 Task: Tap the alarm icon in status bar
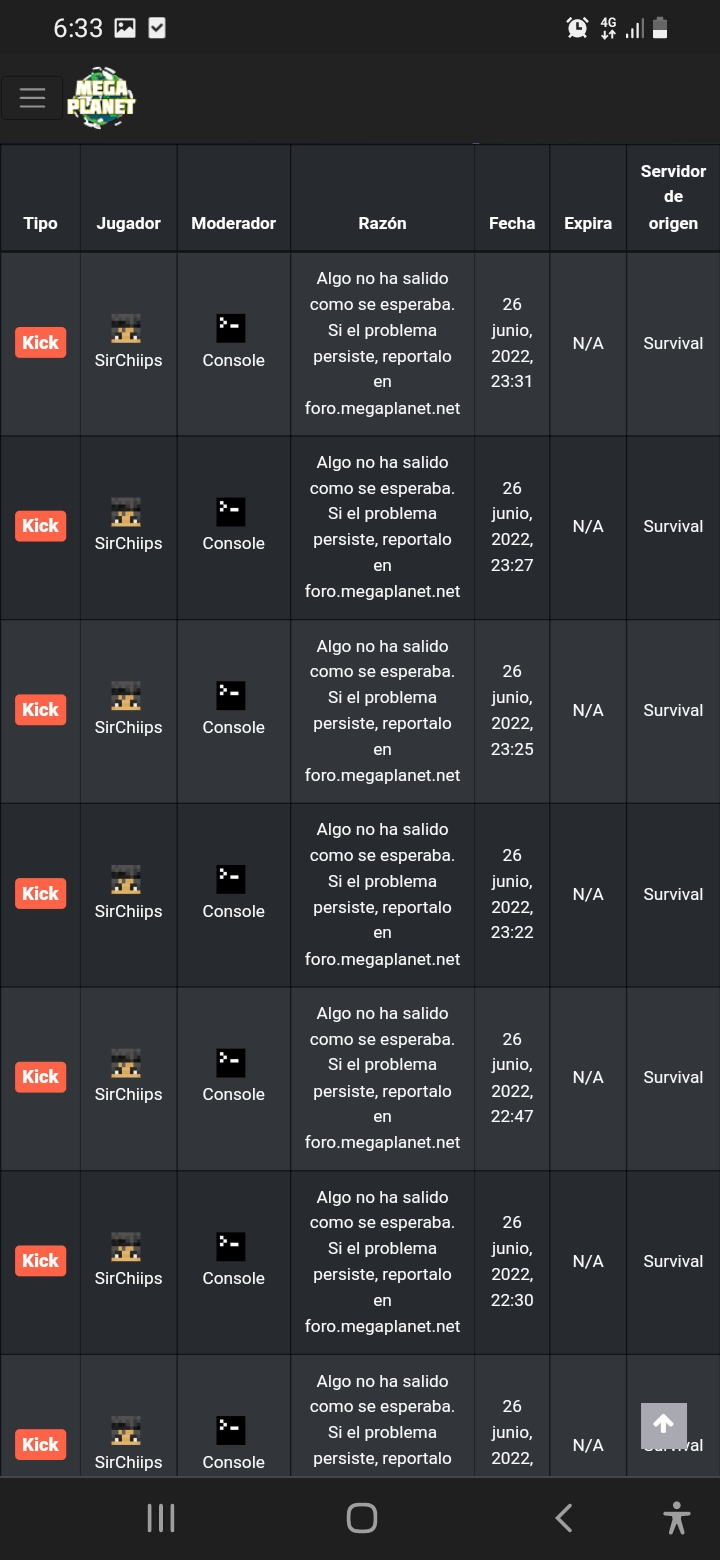click(577, 28)
